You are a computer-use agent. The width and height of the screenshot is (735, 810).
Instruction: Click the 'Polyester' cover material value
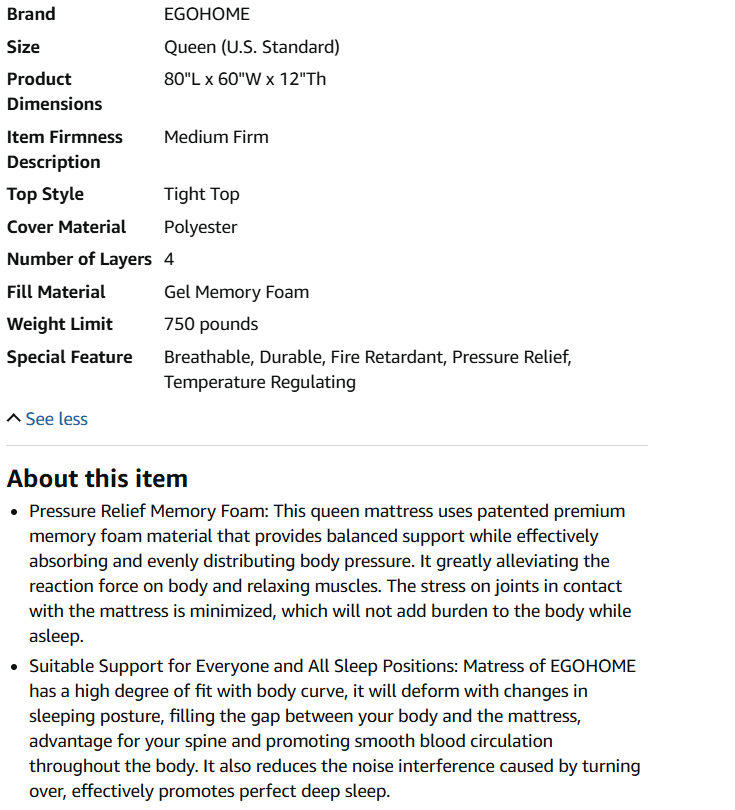200,227
